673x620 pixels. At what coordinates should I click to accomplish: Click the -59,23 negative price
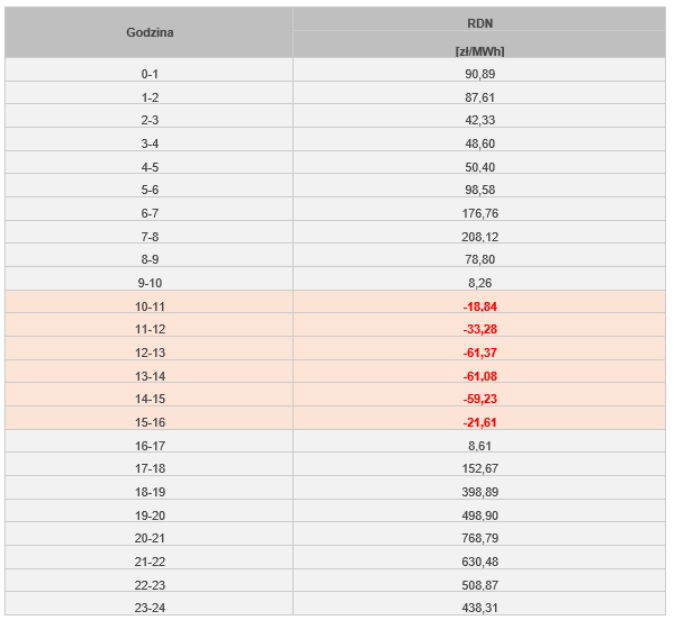[x=480, y=398]
